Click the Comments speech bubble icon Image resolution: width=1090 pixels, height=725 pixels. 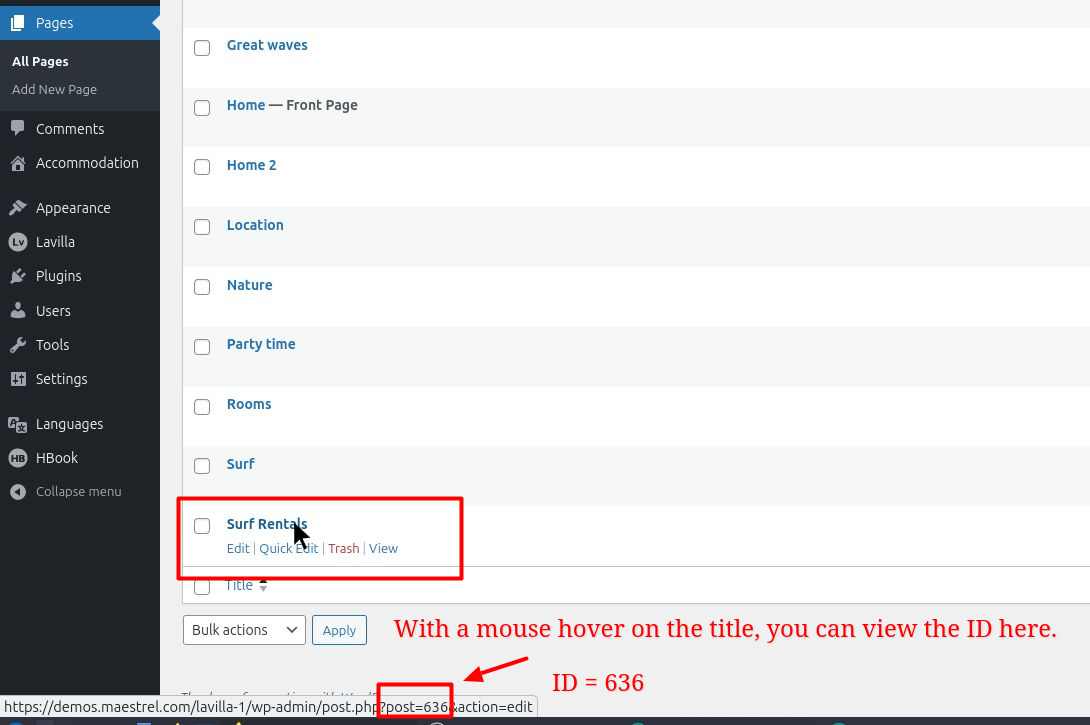click(x=18, y=128)
